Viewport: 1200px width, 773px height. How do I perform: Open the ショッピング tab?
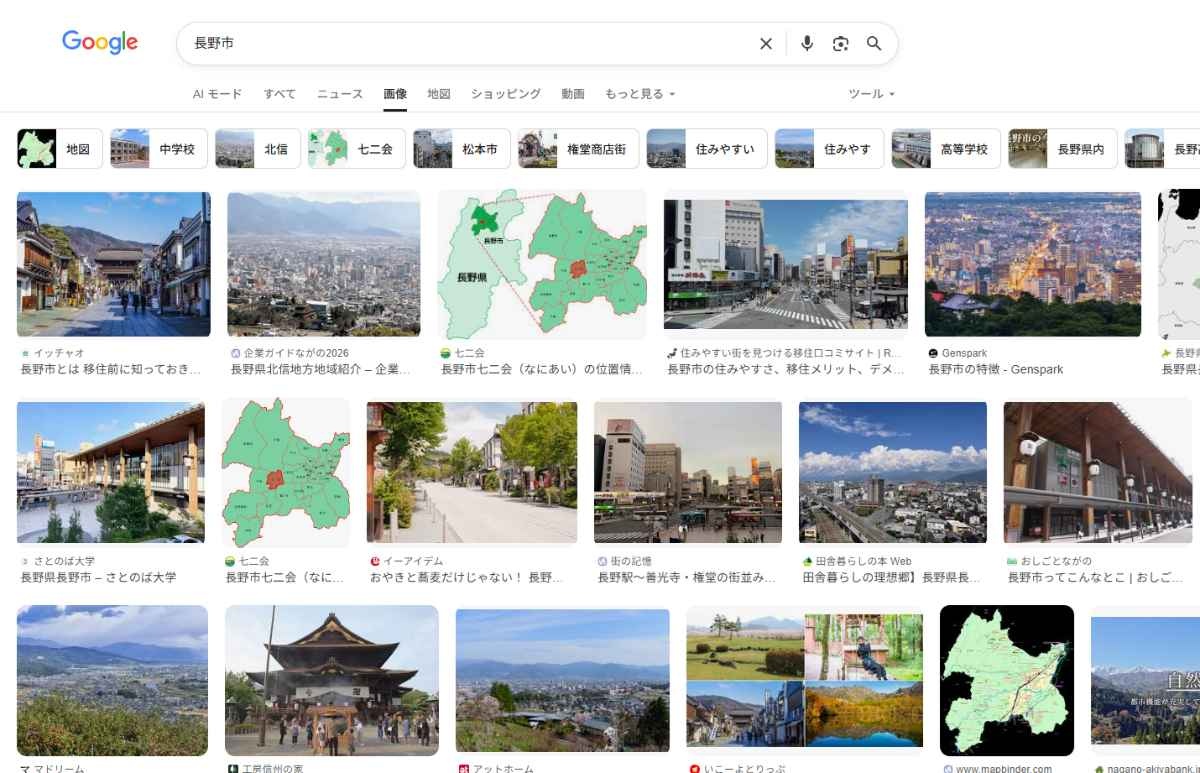[x=506, y=94]
